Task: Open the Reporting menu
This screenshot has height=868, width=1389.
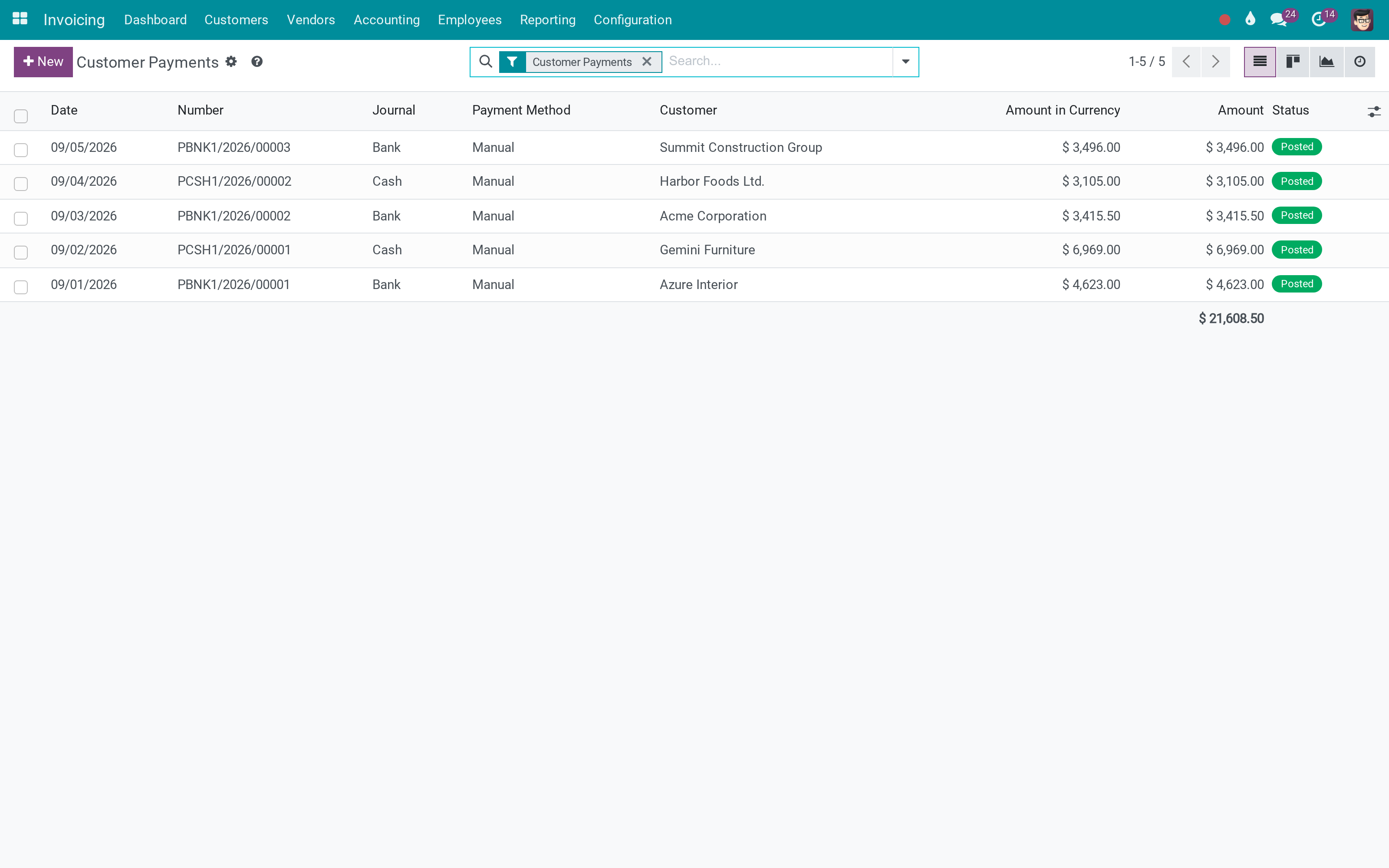Action: (x=547, y=20)
